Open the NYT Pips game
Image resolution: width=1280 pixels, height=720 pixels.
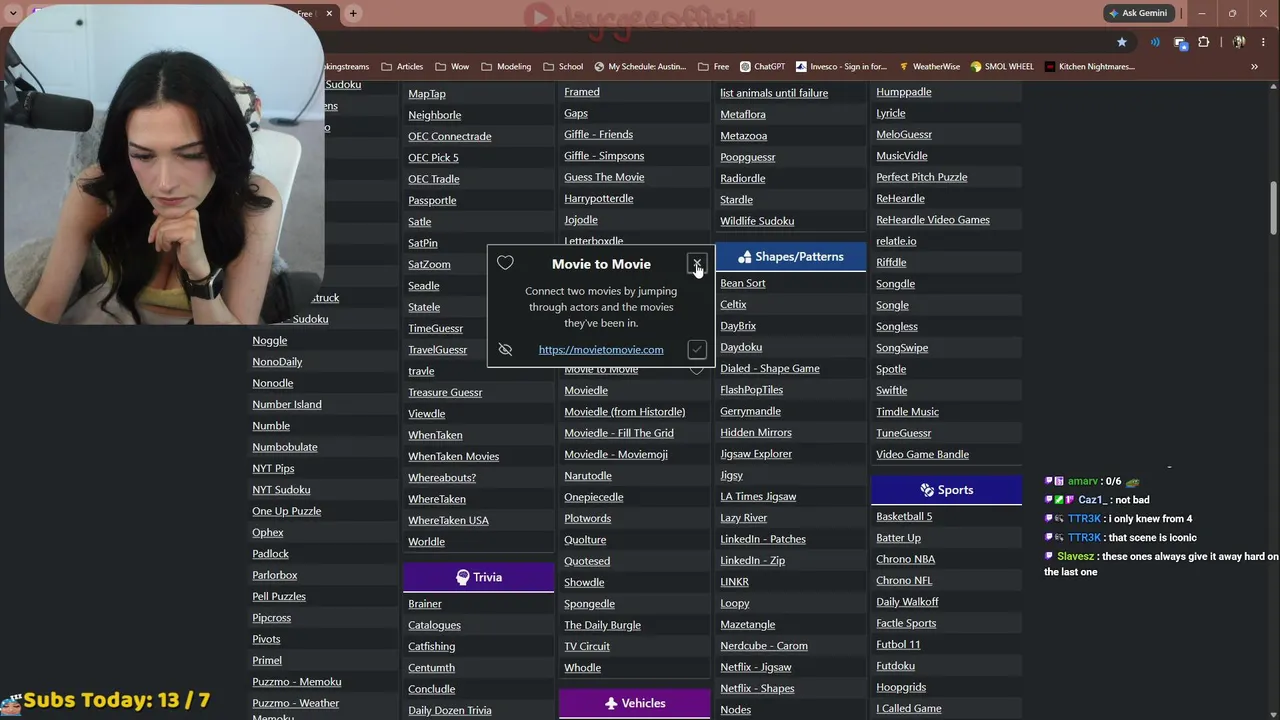pos(273,468)
